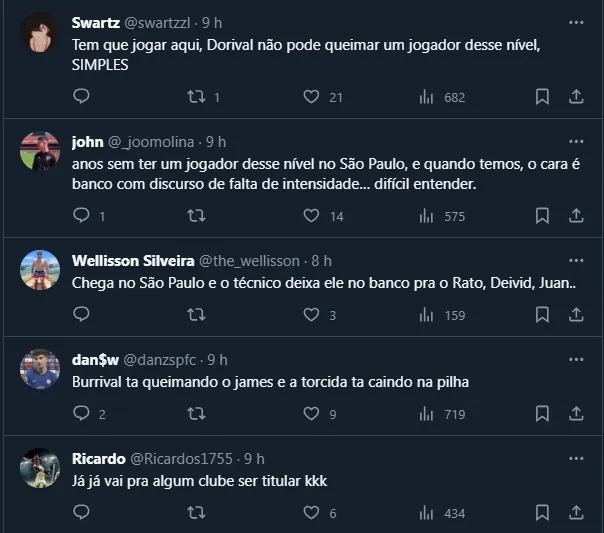Like Ricardo's tweet
Viewport: 604px width, 533px height.
311,513
